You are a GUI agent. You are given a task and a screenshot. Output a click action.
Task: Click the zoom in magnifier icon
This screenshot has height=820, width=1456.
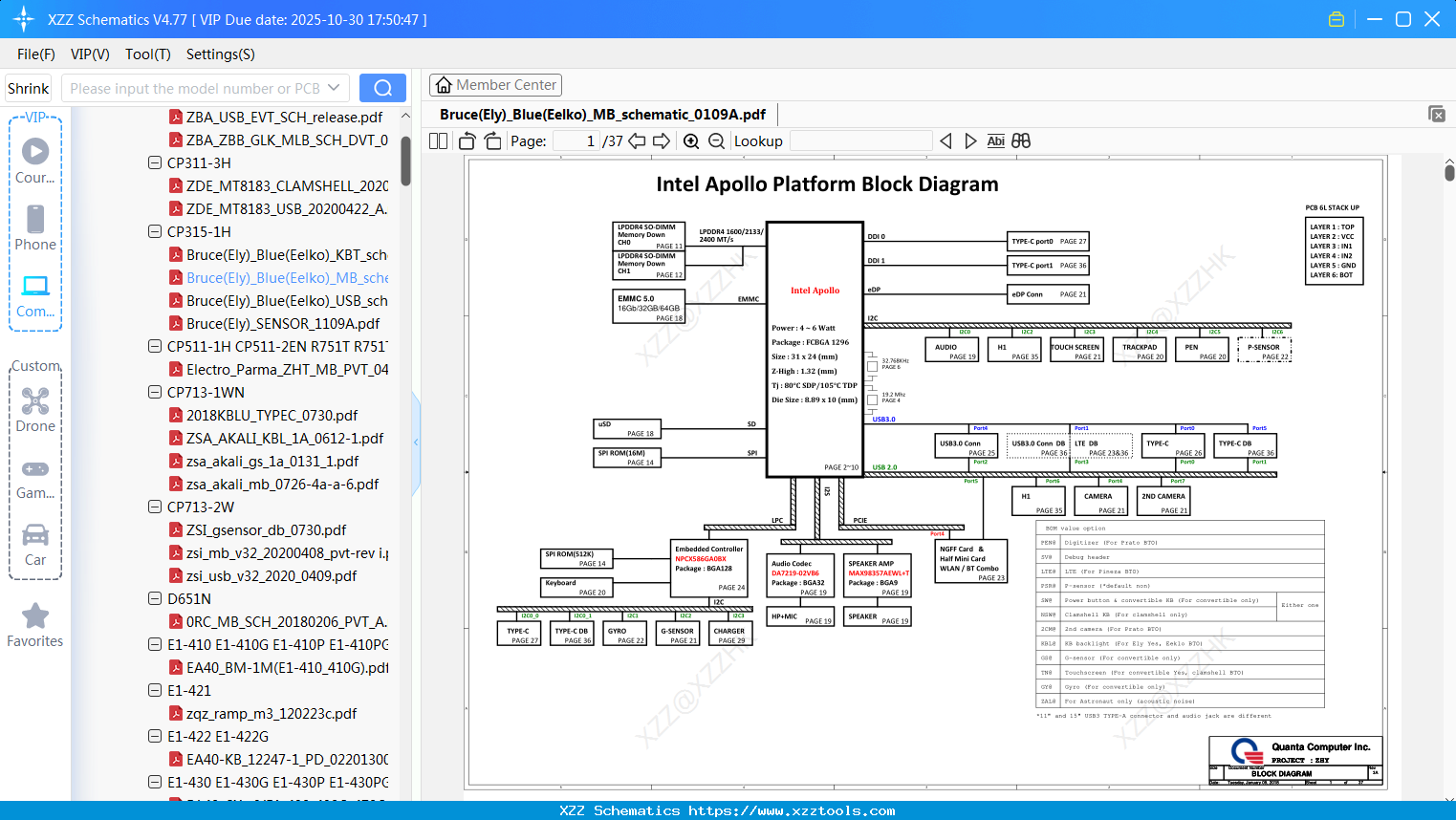point(691,141)
